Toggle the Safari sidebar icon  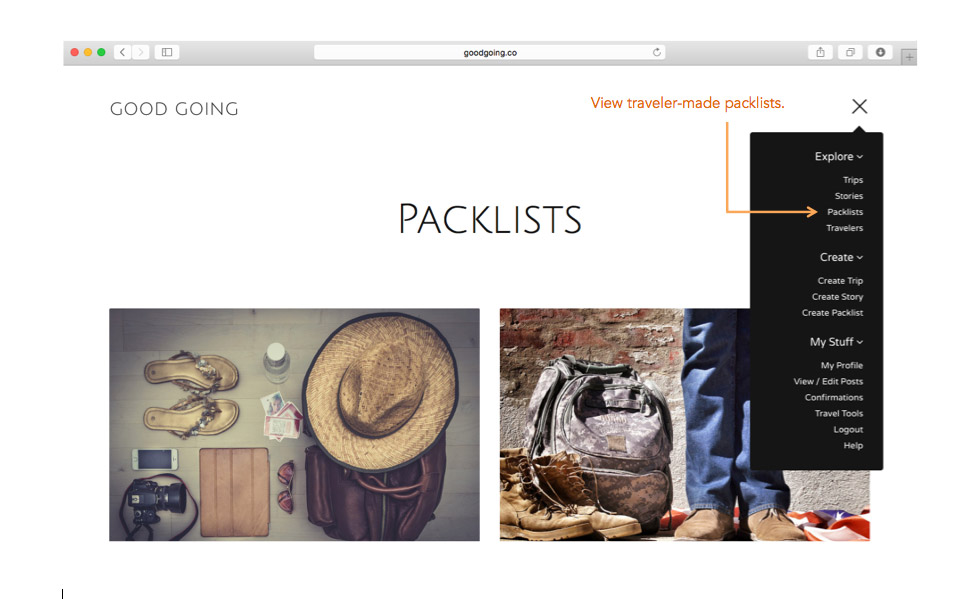tap(167, 52)
